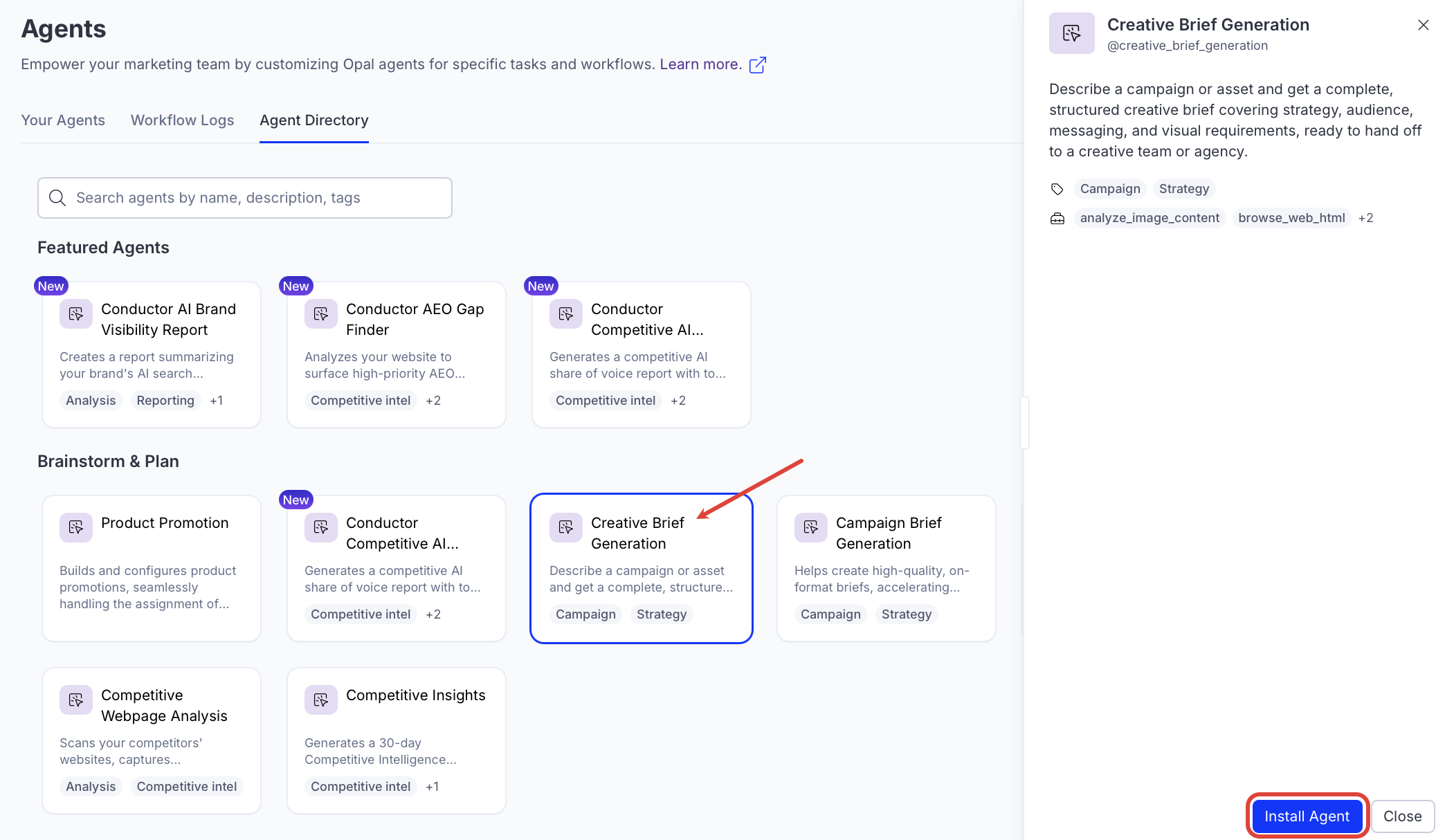
Task: Click Competitive intel tag on Competitive Insights card
Action: [361, 787]
